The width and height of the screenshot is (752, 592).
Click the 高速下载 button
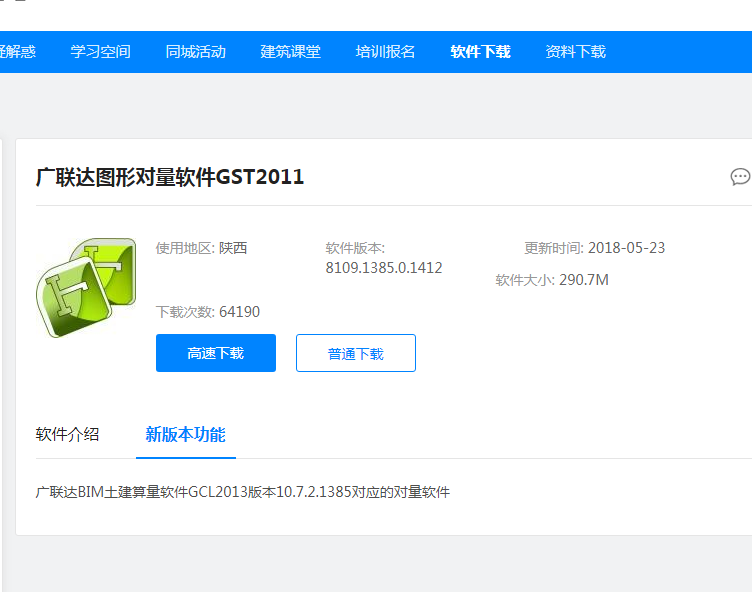[216, 353]
